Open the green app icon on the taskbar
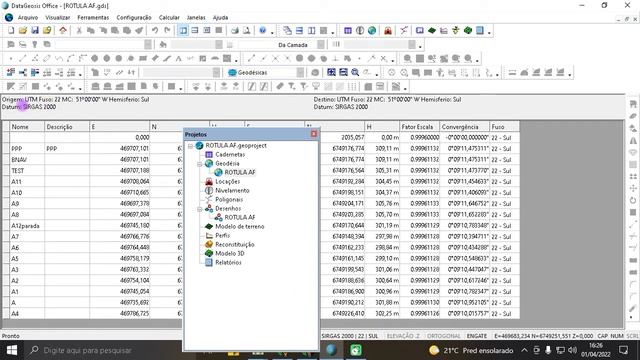The height and width of the screenshot is (360, 640). coord(356,350)
